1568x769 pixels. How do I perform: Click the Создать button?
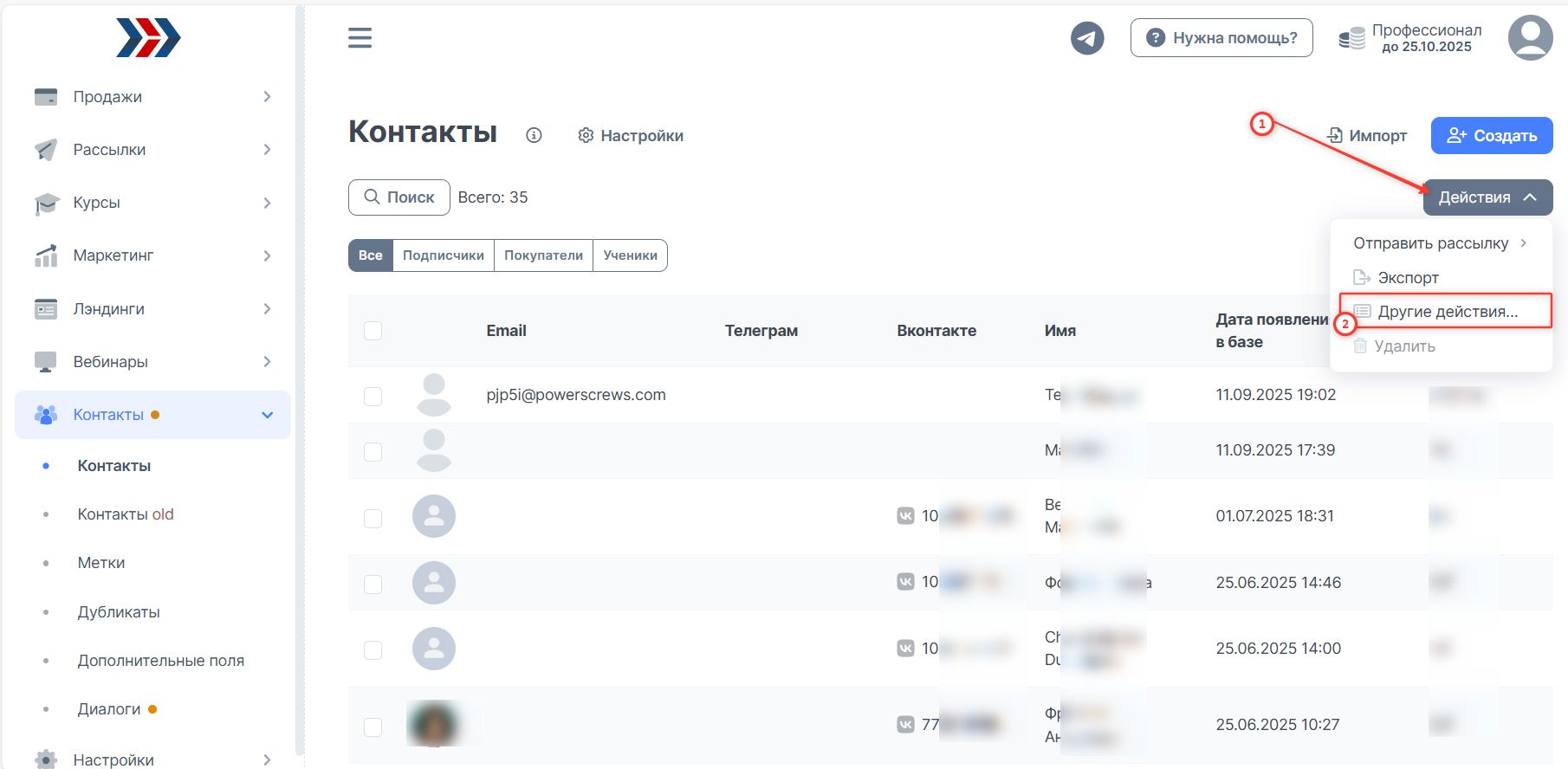[1491, 136]
